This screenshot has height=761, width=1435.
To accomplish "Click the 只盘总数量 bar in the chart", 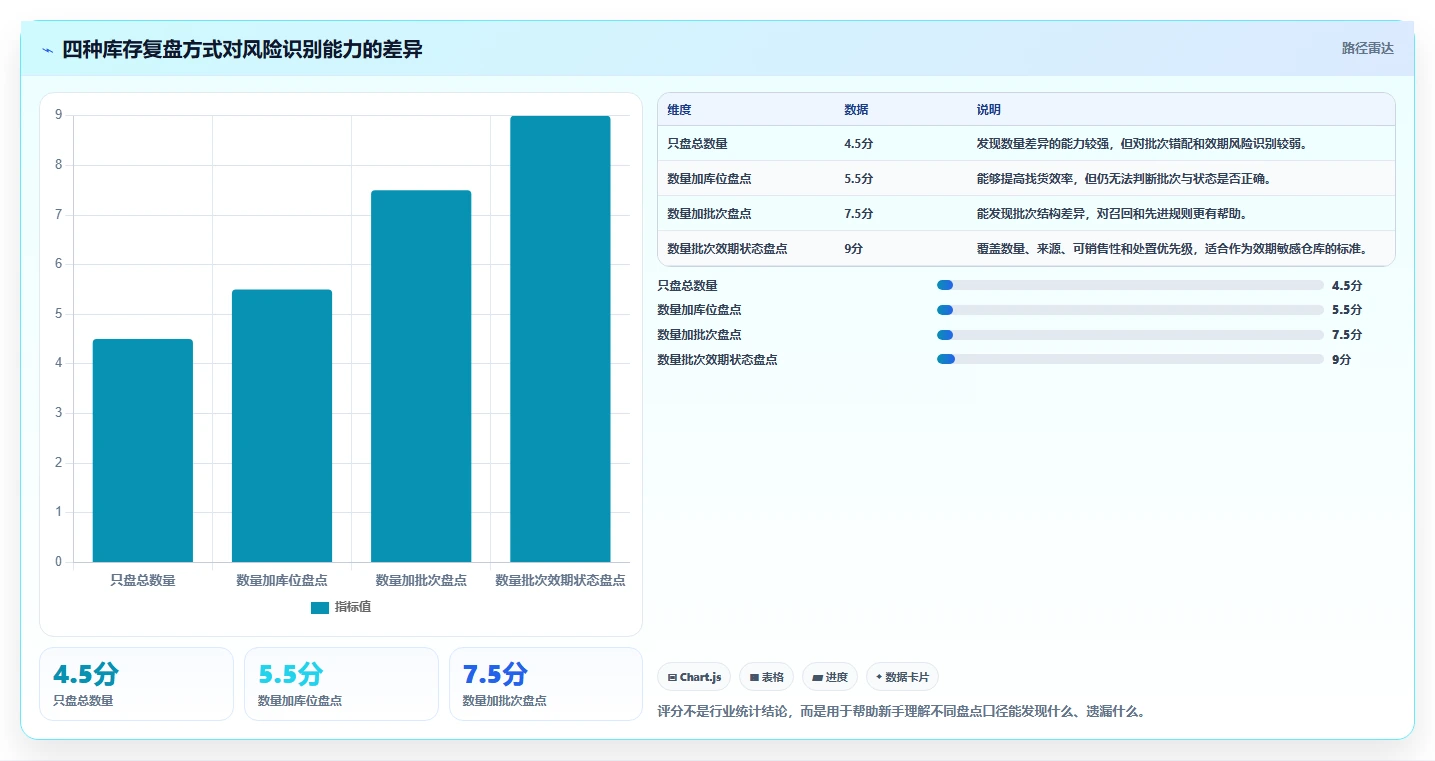I will coord(143,450).
